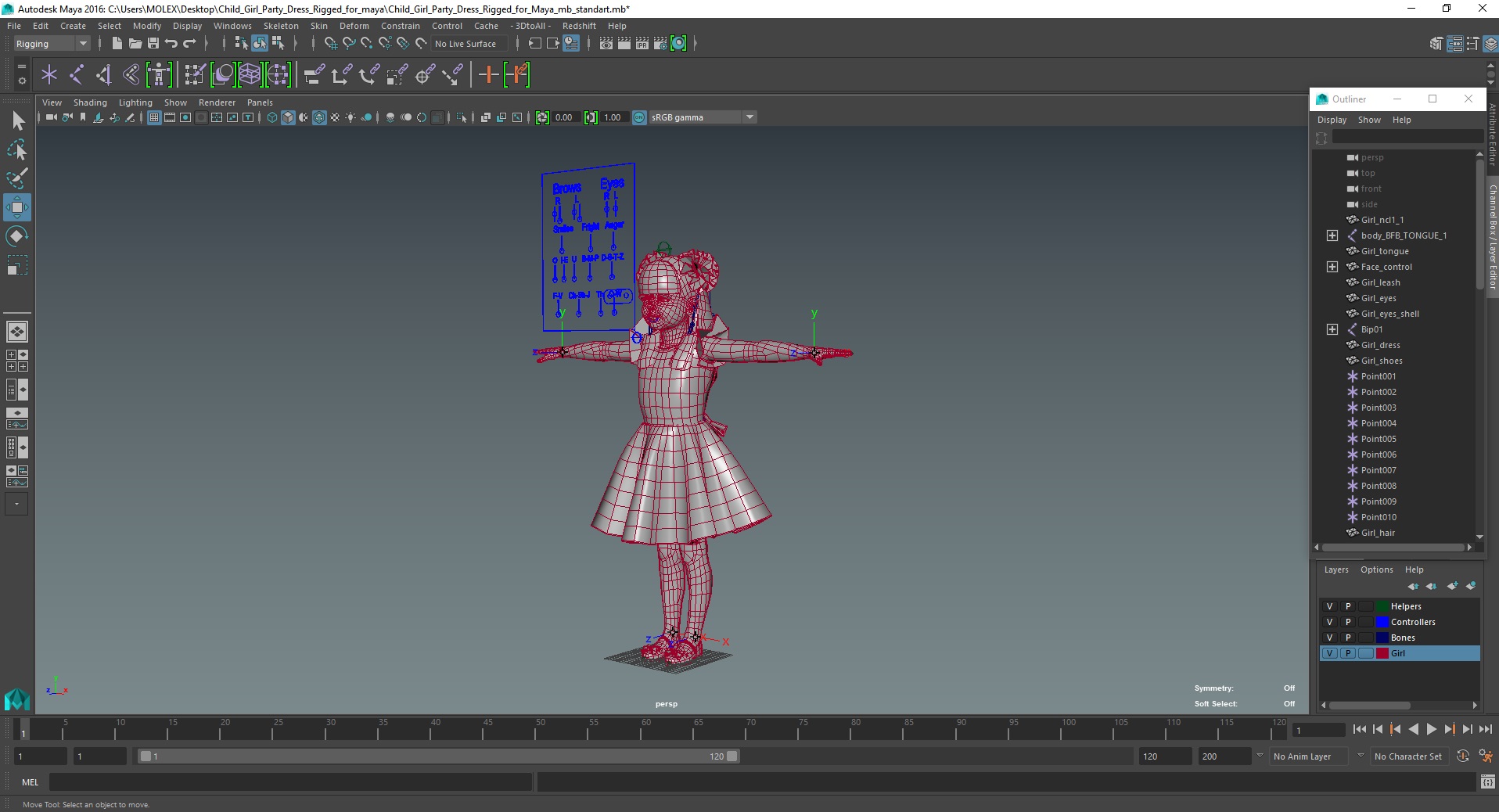This screenshot has width=1499, height=812.
Task: Toggle visibility V of Controllers layer
Action: point(1329,622)
